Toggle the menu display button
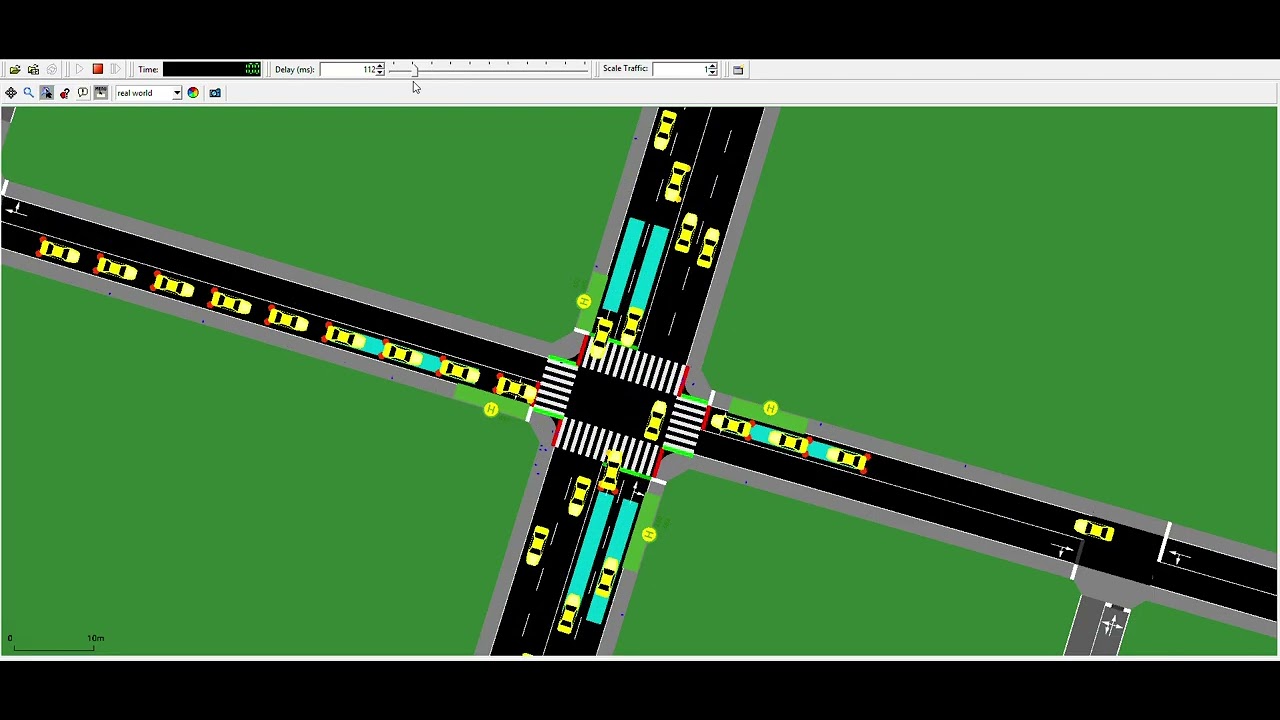The image size is (1280, 720). pyautogui.click(x=101, y=93)
